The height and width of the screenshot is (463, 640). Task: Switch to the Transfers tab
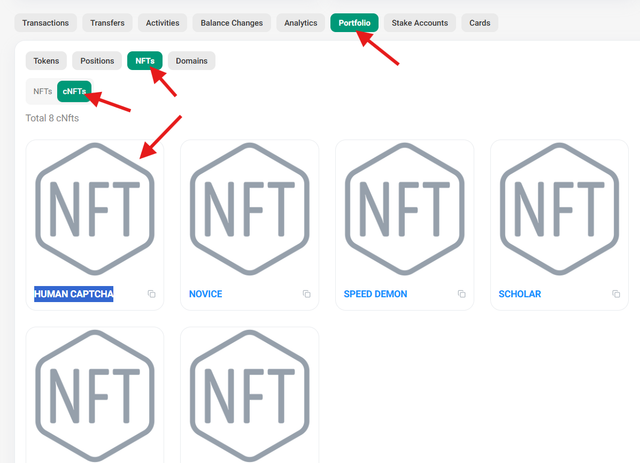pyautogui.click(x=107, y=23)
